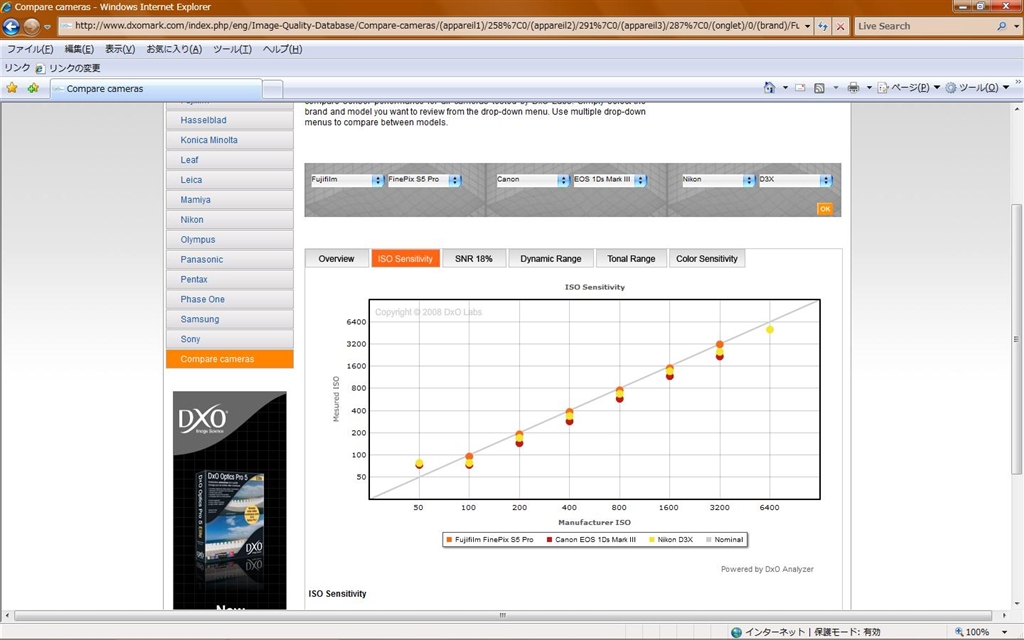Expand the Home button dropdown arrow
Screen dimensions: 1024x640
pyautogui.click(x=785, y=88)
